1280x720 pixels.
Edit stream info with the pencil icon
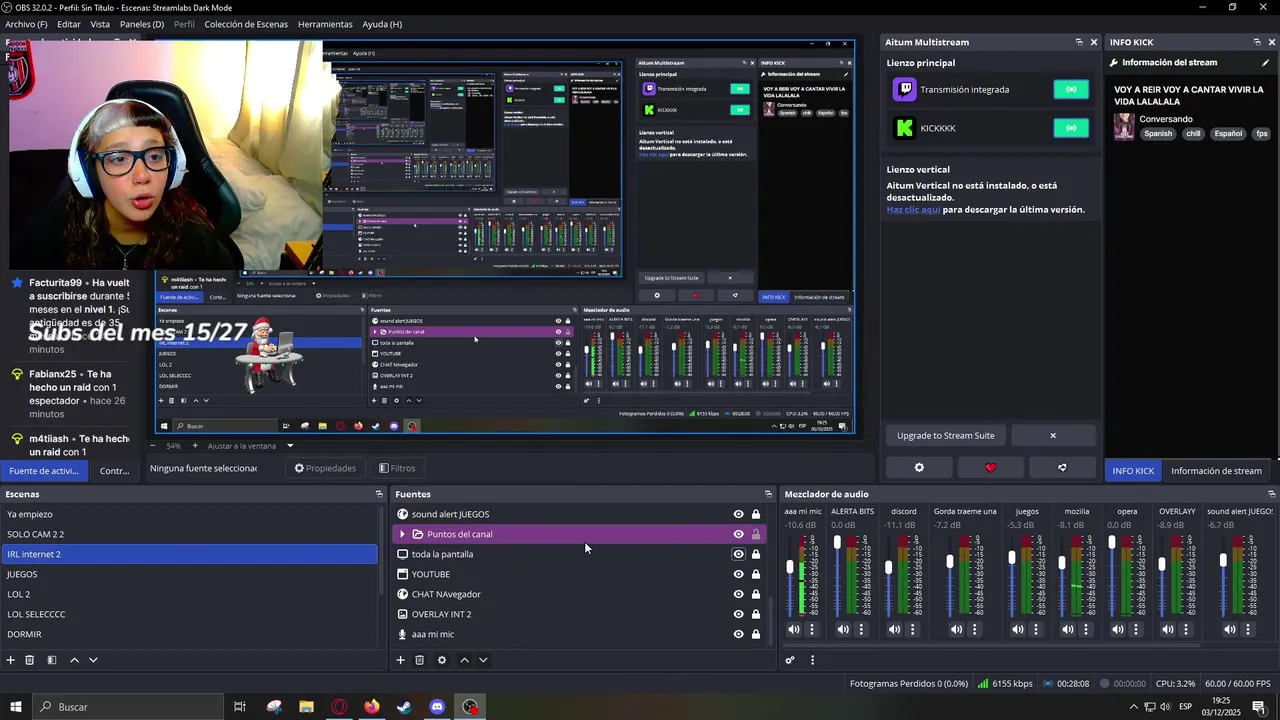[x=1265, y=63]
